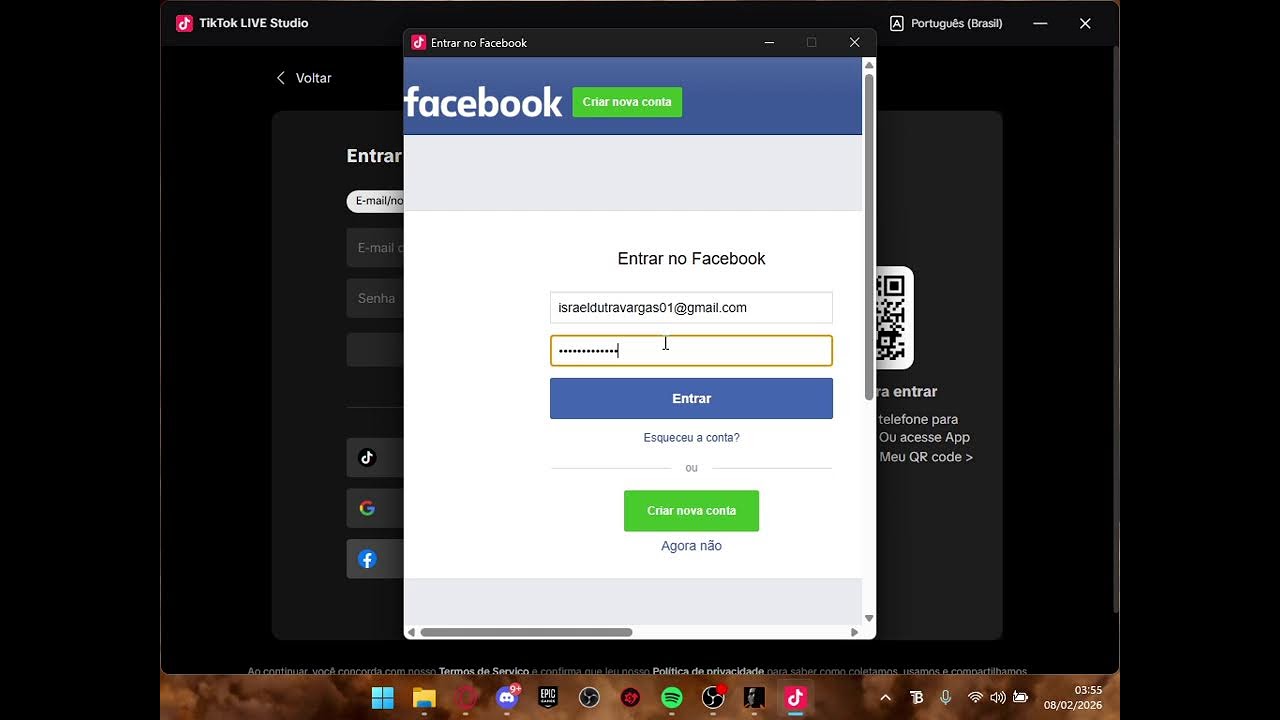The image size is (1280, 720).
Task: Click the Facebook logo in the header
Action: click(x=483, y=102)
